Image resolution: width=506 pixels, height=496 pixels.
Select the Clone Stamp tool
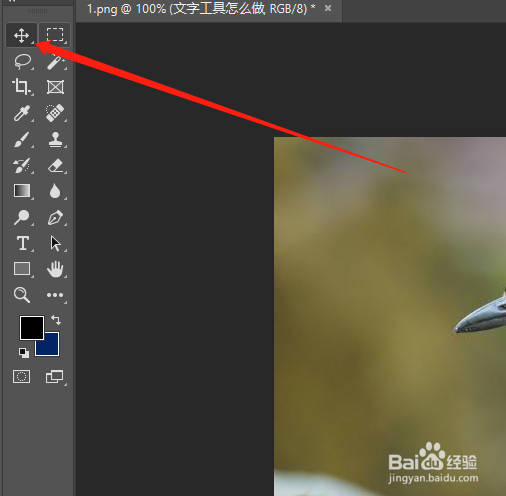tap(55, 139)
